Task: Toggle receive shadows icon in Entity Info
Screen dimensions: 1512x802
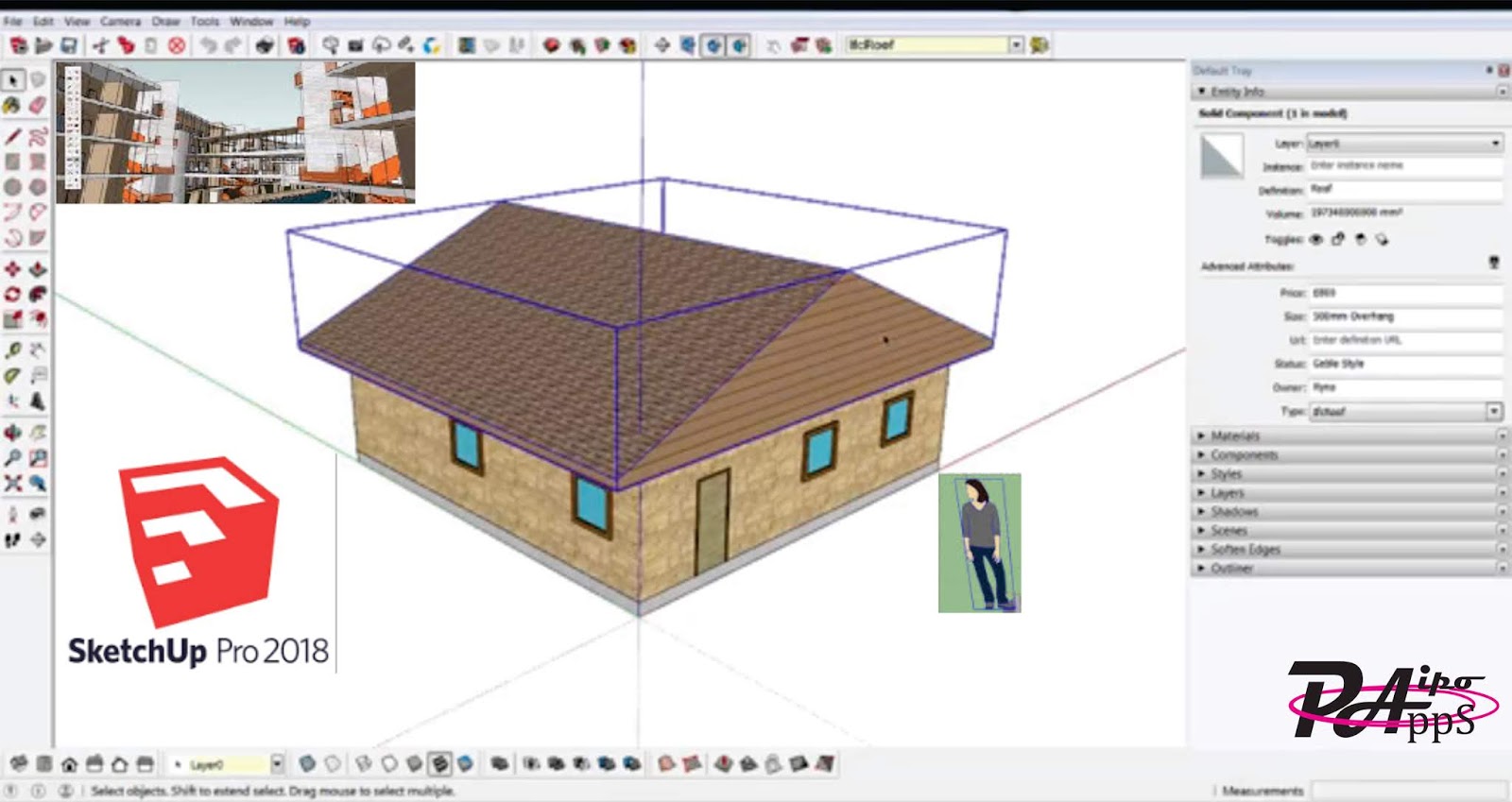Action: [1361, 239]
